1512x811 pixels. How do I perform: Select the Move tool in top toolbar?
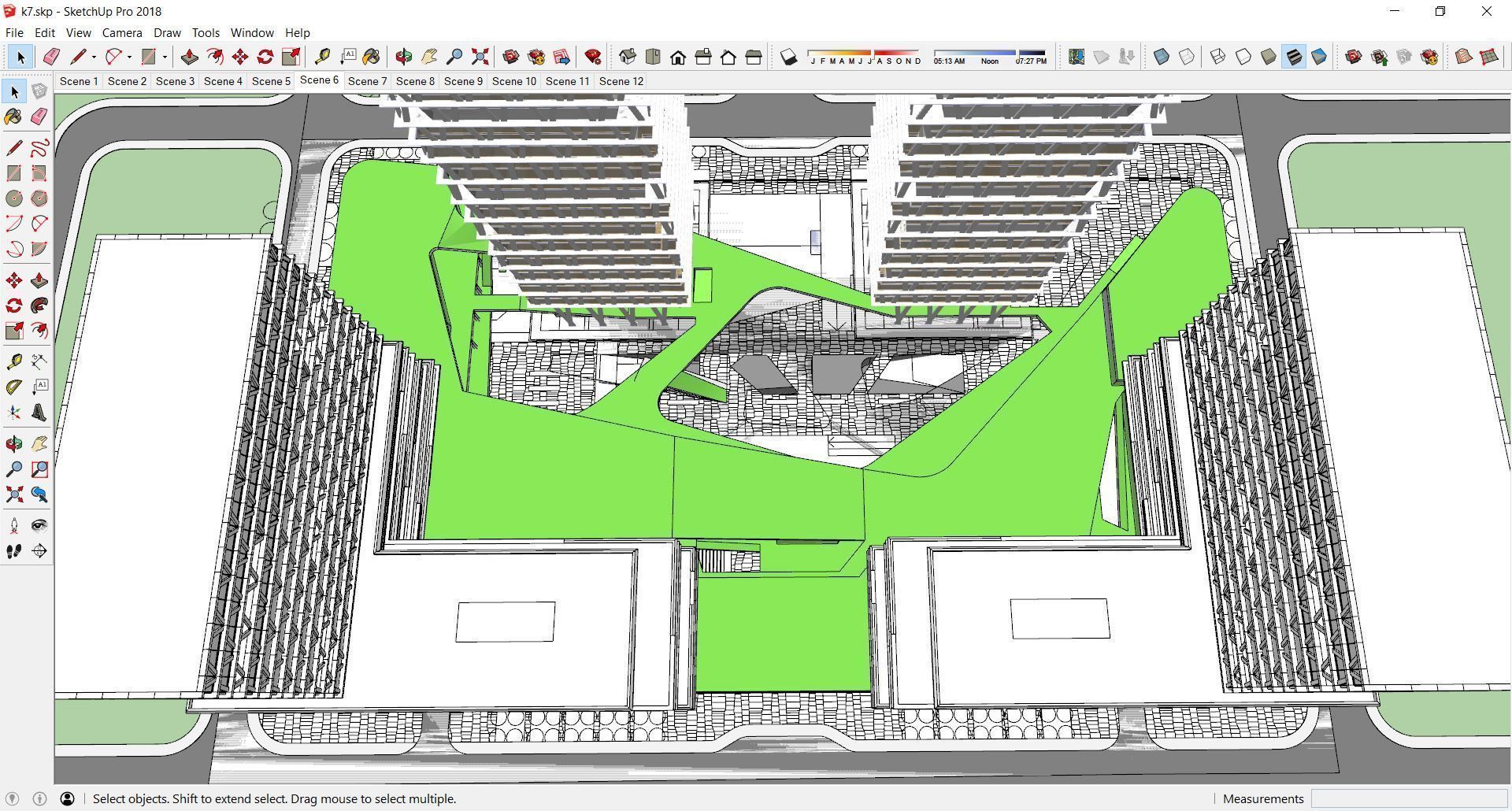tap(240, 57)
